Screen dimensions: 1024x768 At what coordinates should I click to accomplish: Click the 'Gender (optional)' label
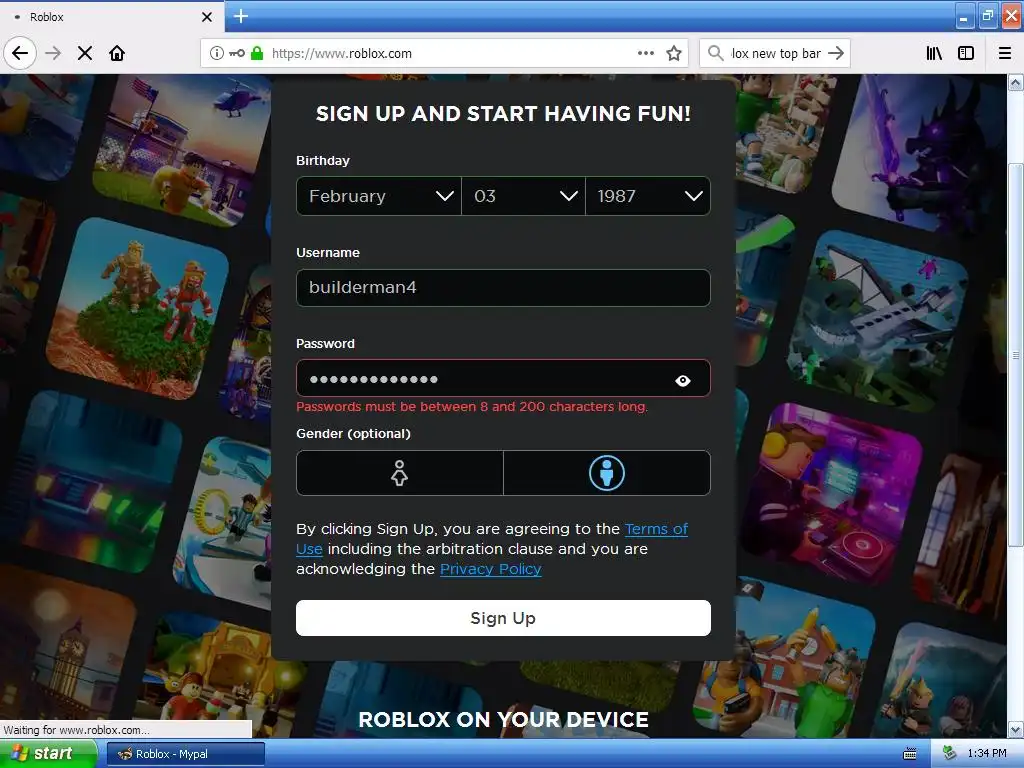353,434
